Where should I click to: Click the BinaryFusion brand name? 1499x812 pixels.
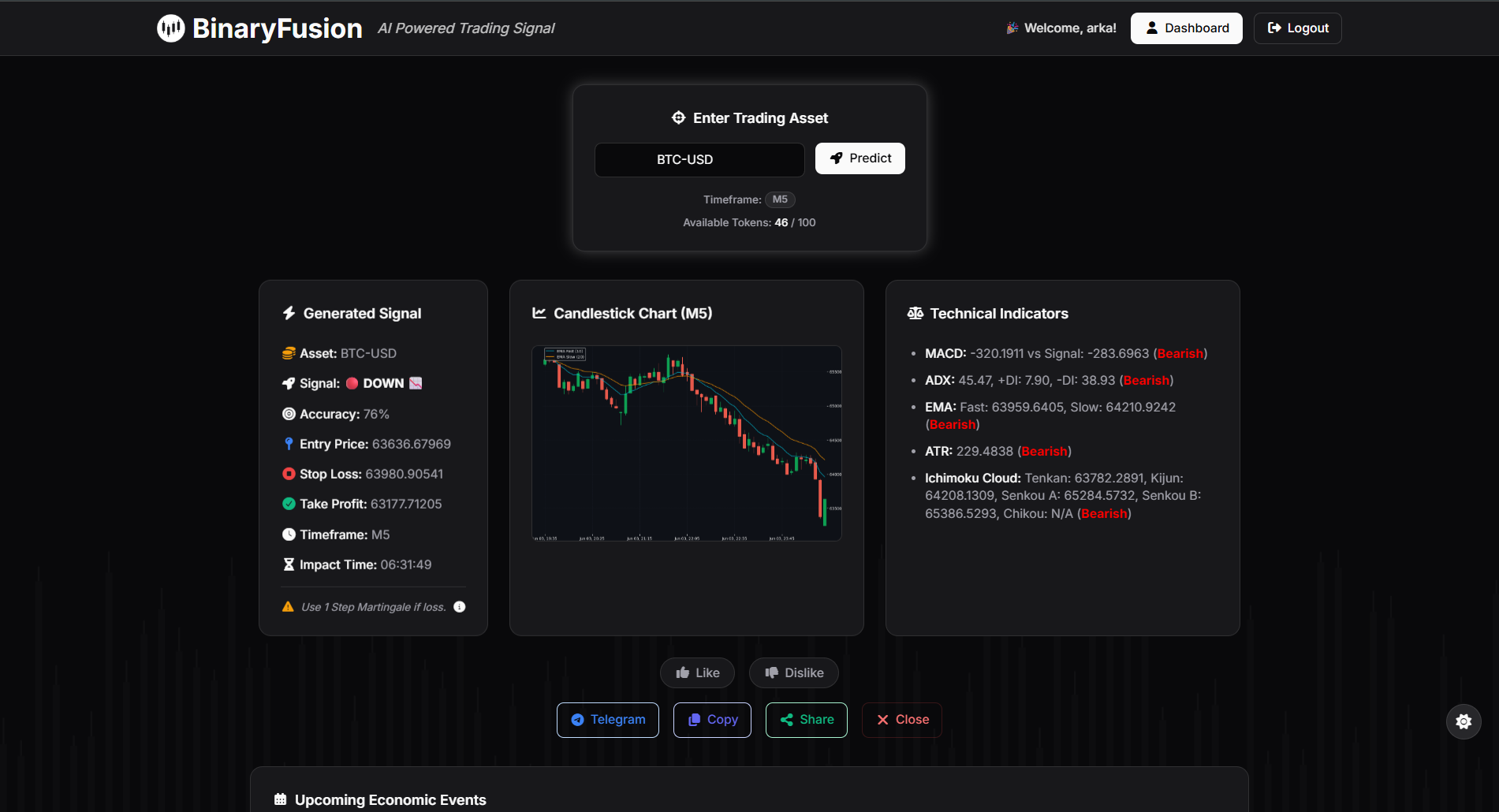pyautogui.click(x=278, y=28)
